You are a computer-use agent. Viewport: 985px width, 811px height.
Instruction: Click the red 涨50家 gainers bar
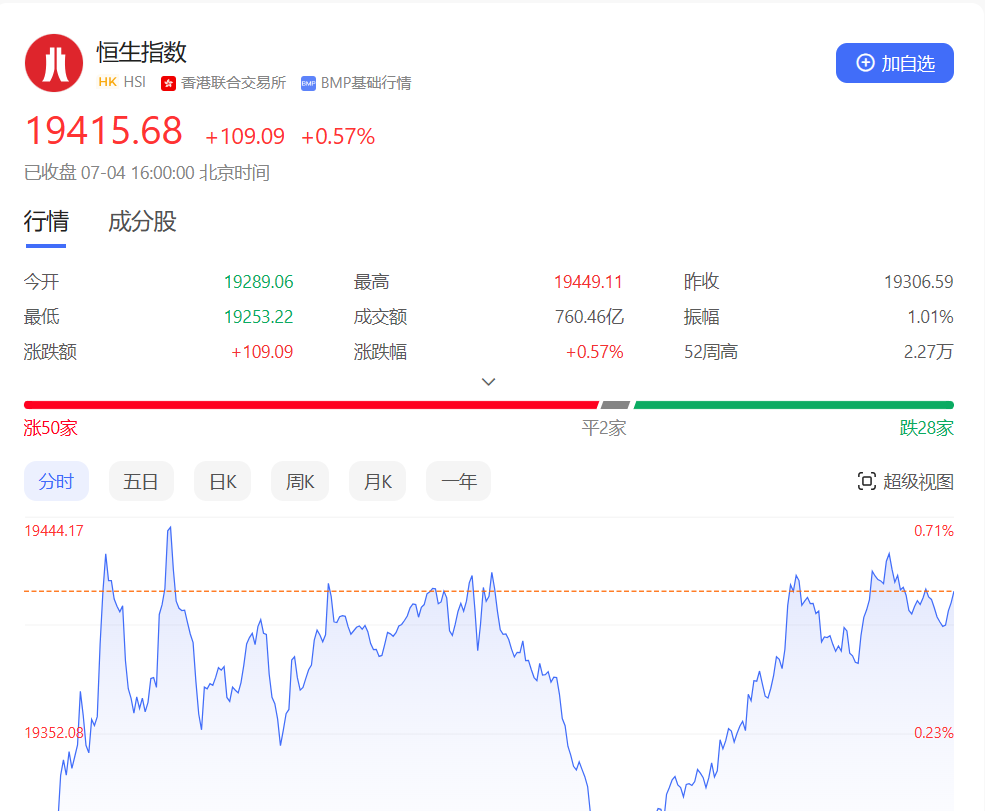(312, 405)
